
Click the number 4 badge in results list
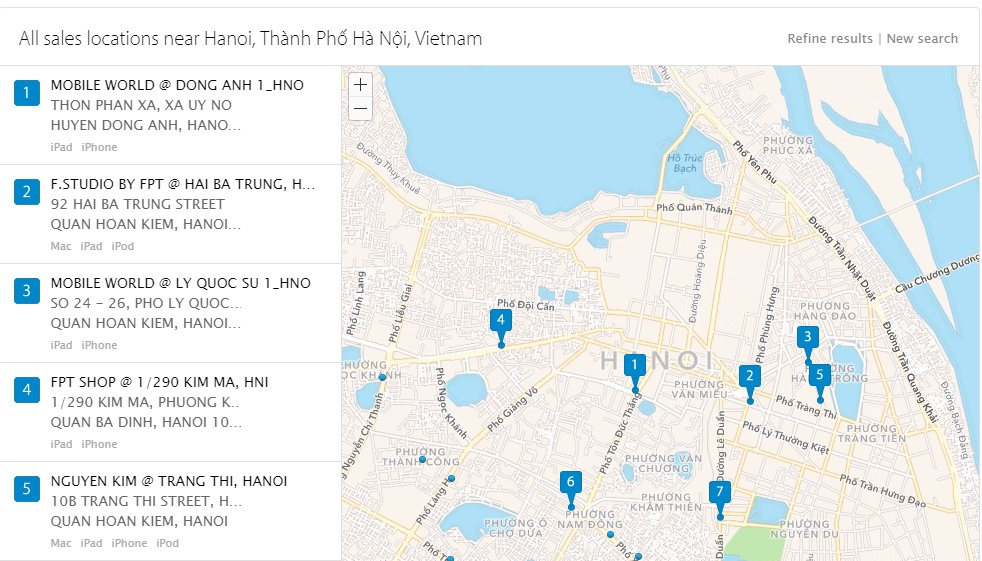pos(27,390)
